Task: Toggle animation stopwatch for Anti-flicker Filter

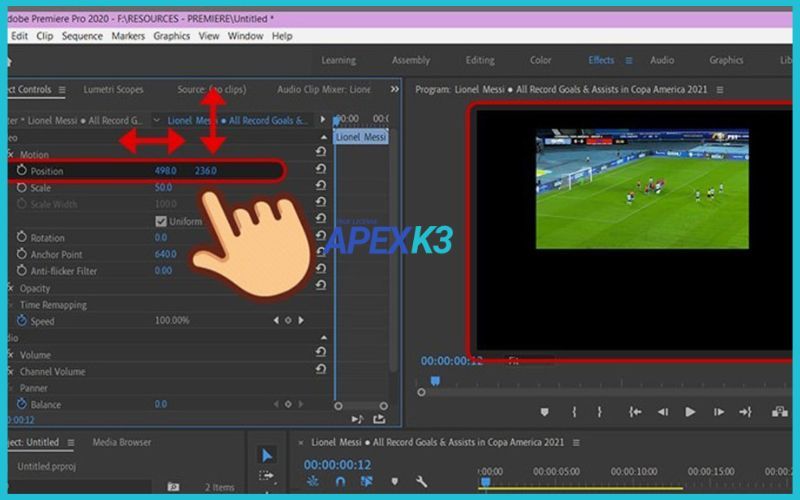Action: click(21, 270)
